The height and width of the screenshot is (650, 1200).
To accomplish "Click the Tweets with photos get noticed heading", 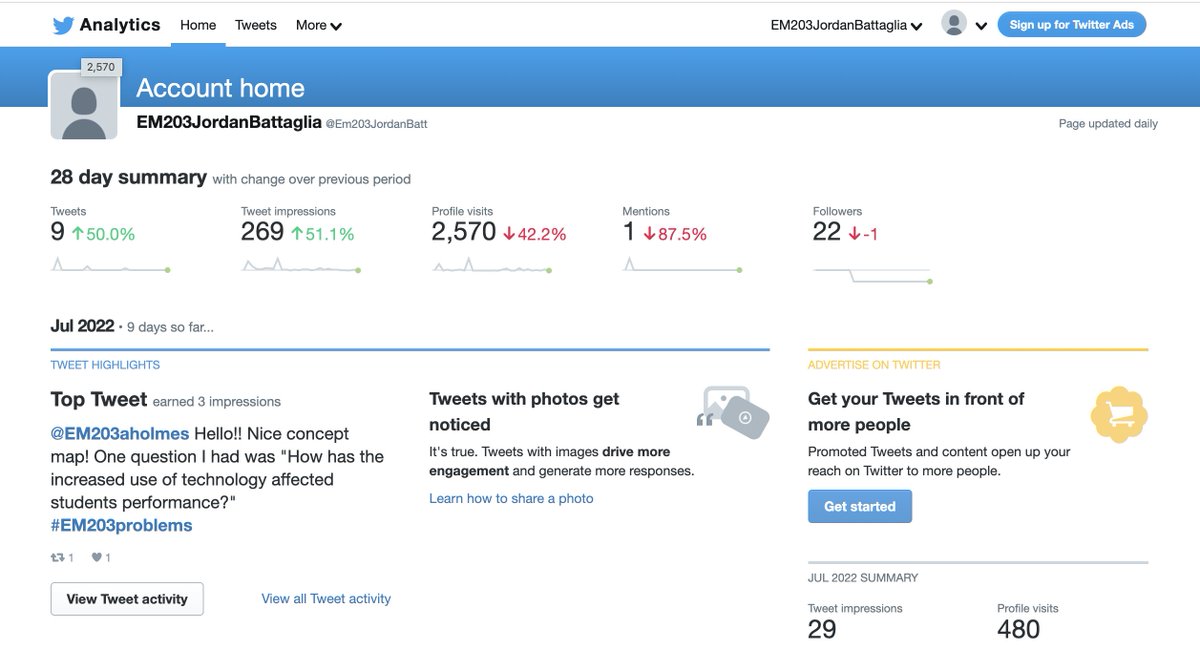I will point(524,412).
